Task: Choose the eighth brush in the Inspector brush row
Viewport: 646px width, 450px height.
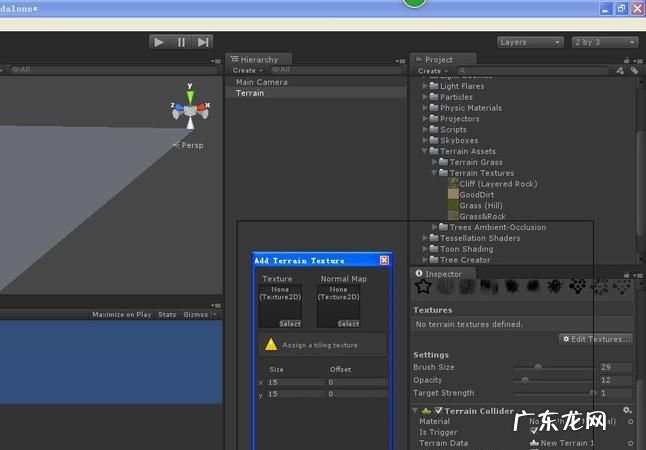Action: [x=577, y=286]
